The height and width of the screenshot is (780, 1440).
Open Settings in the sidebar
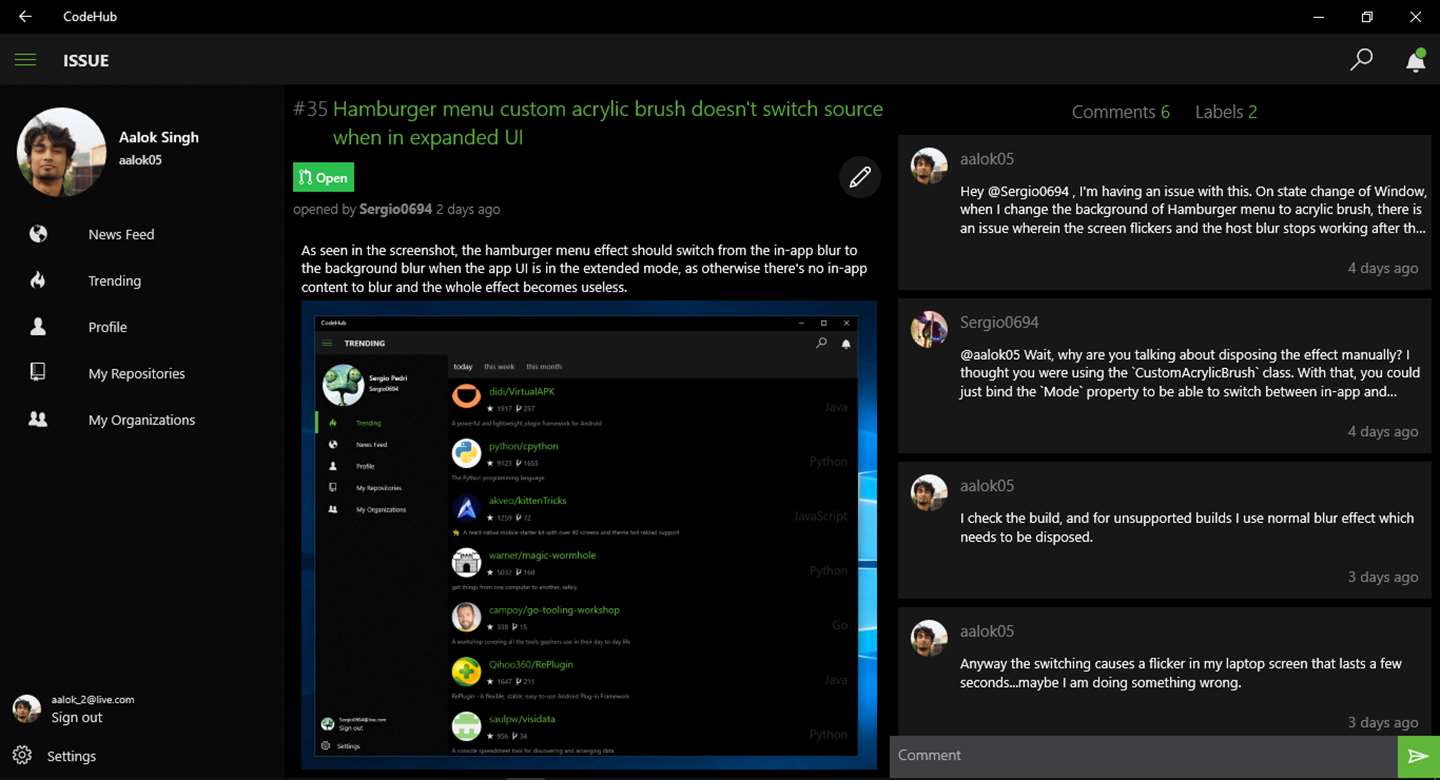(71, 756)
